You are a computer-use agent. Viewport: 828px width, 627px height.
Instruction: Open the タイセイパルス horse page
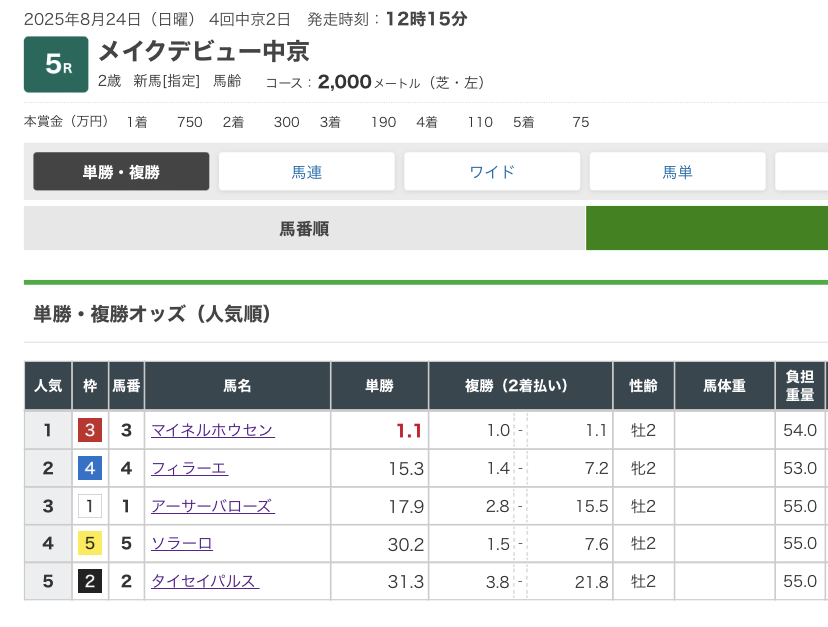204,581
